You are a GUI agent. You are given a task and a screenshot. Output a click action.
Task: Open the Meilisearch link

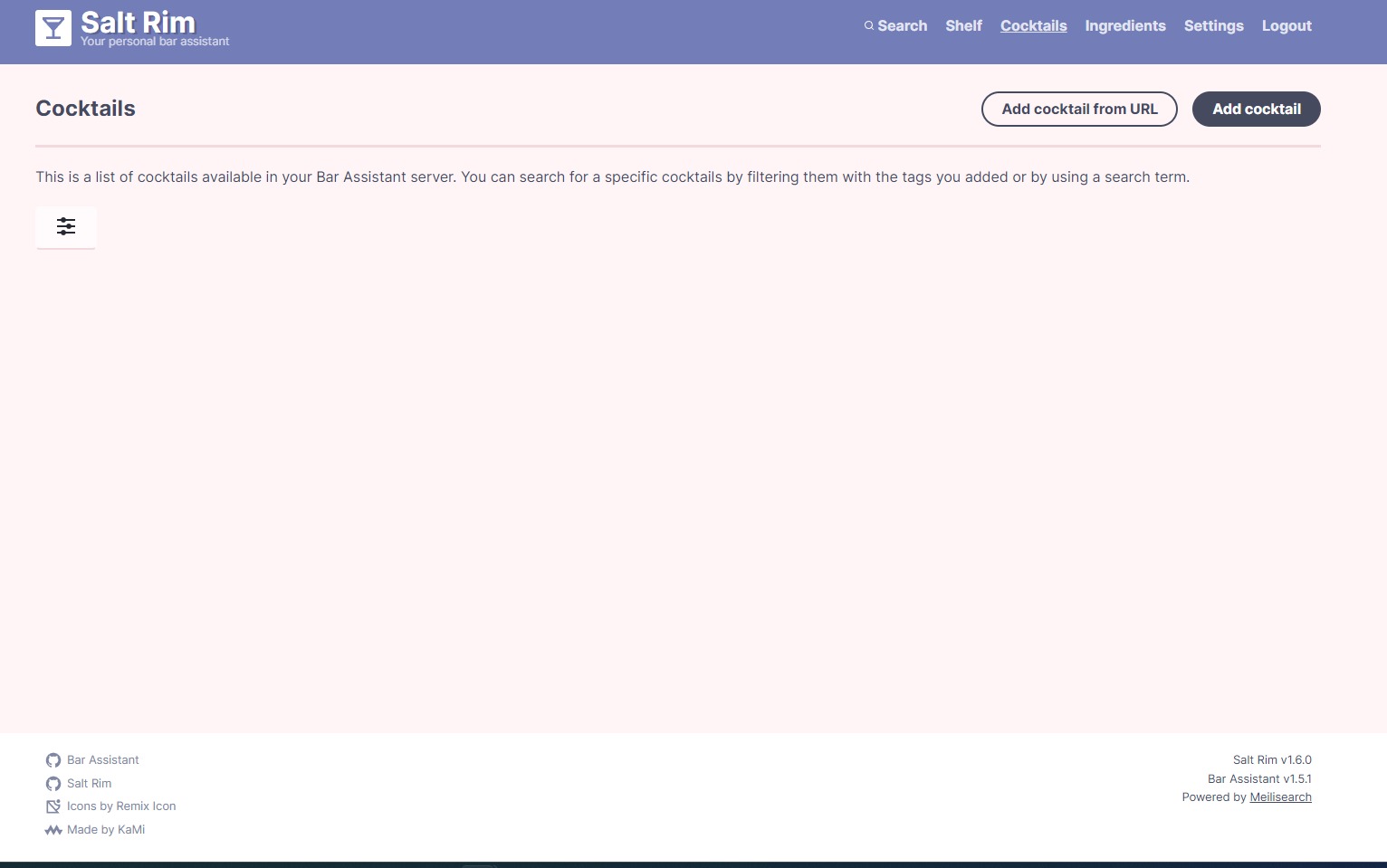point(1280,796)
